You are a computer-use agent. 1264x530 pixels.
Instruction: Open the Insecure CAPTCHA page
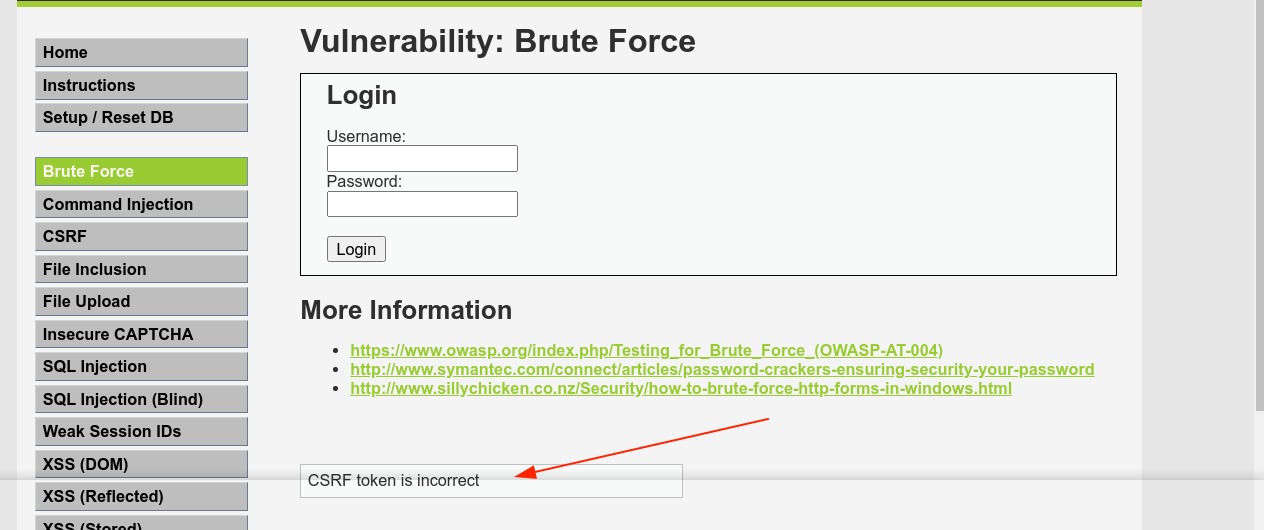click(x=140, y=335)
